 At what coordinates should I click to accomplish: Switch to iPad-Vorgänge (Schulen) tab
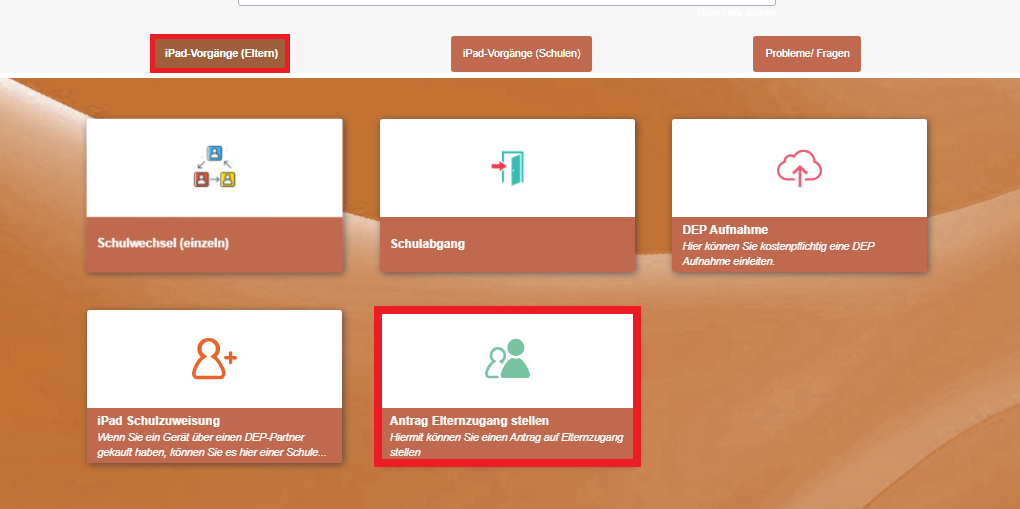pos(521,54)
